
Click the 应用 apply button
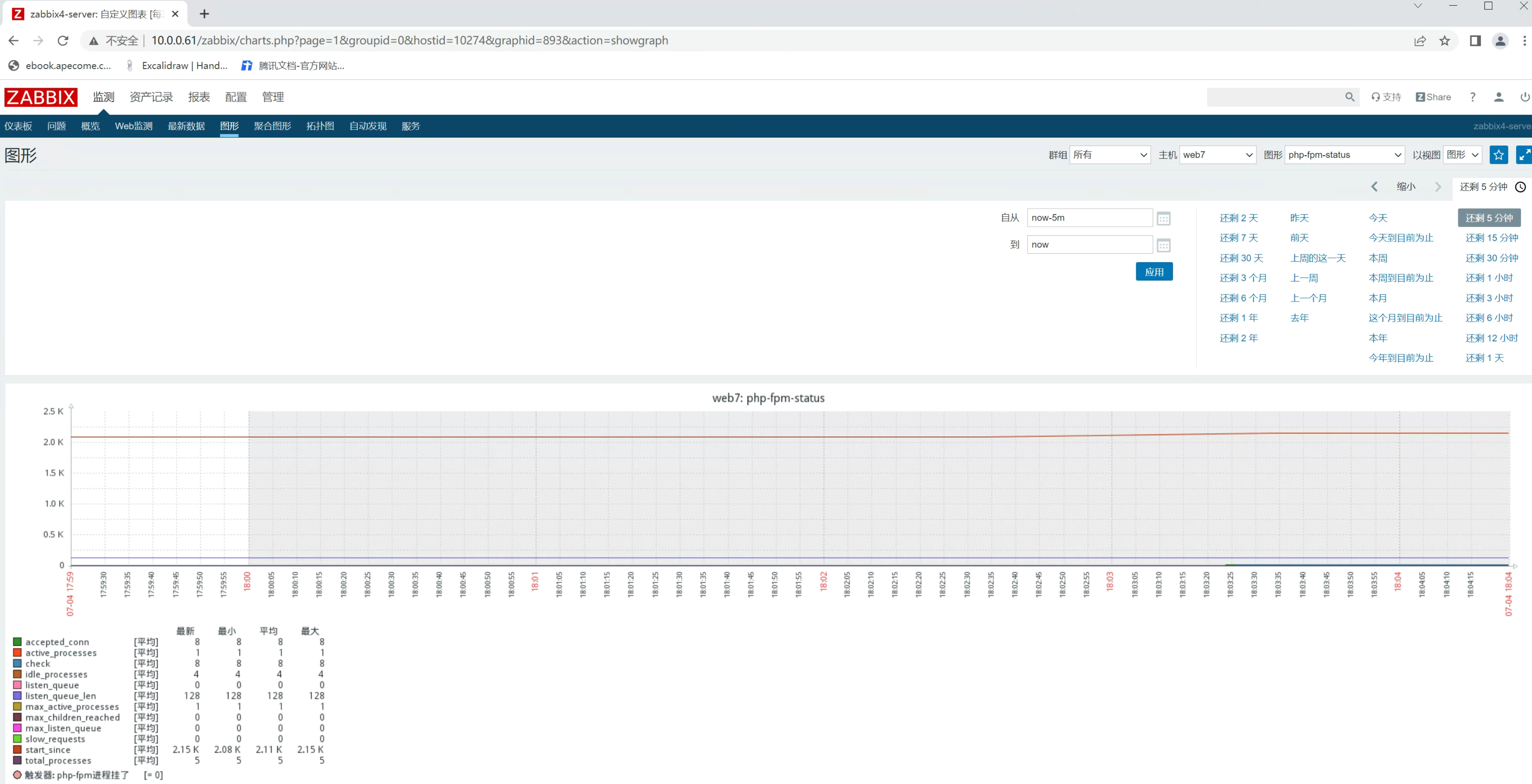point(1154,272)
